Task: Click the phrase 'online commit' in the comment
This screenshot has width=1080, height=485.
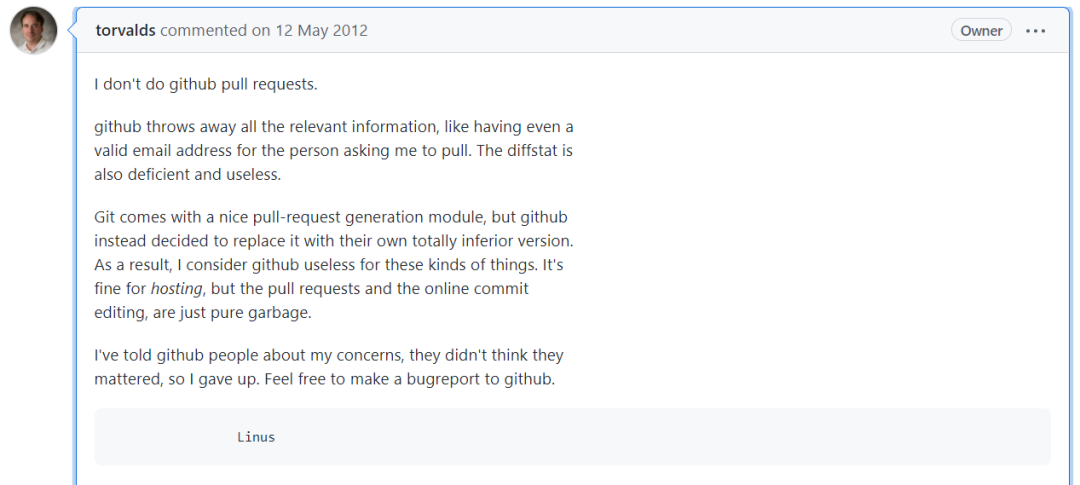Action: 478,289
